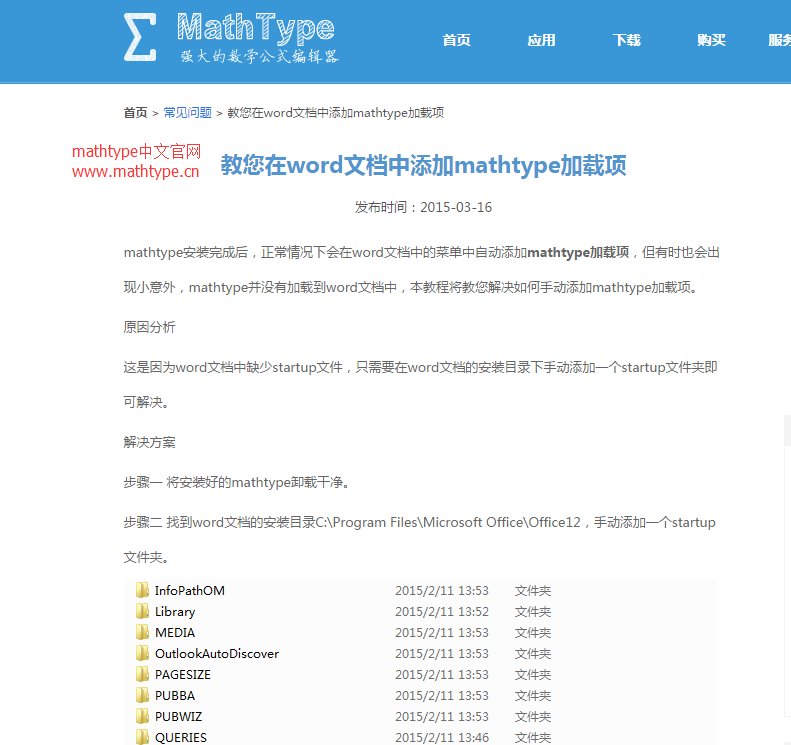
Task: Click the breadcrumb text 教您在word文档中添加mathtype加载项
Action: click(335, 112)
